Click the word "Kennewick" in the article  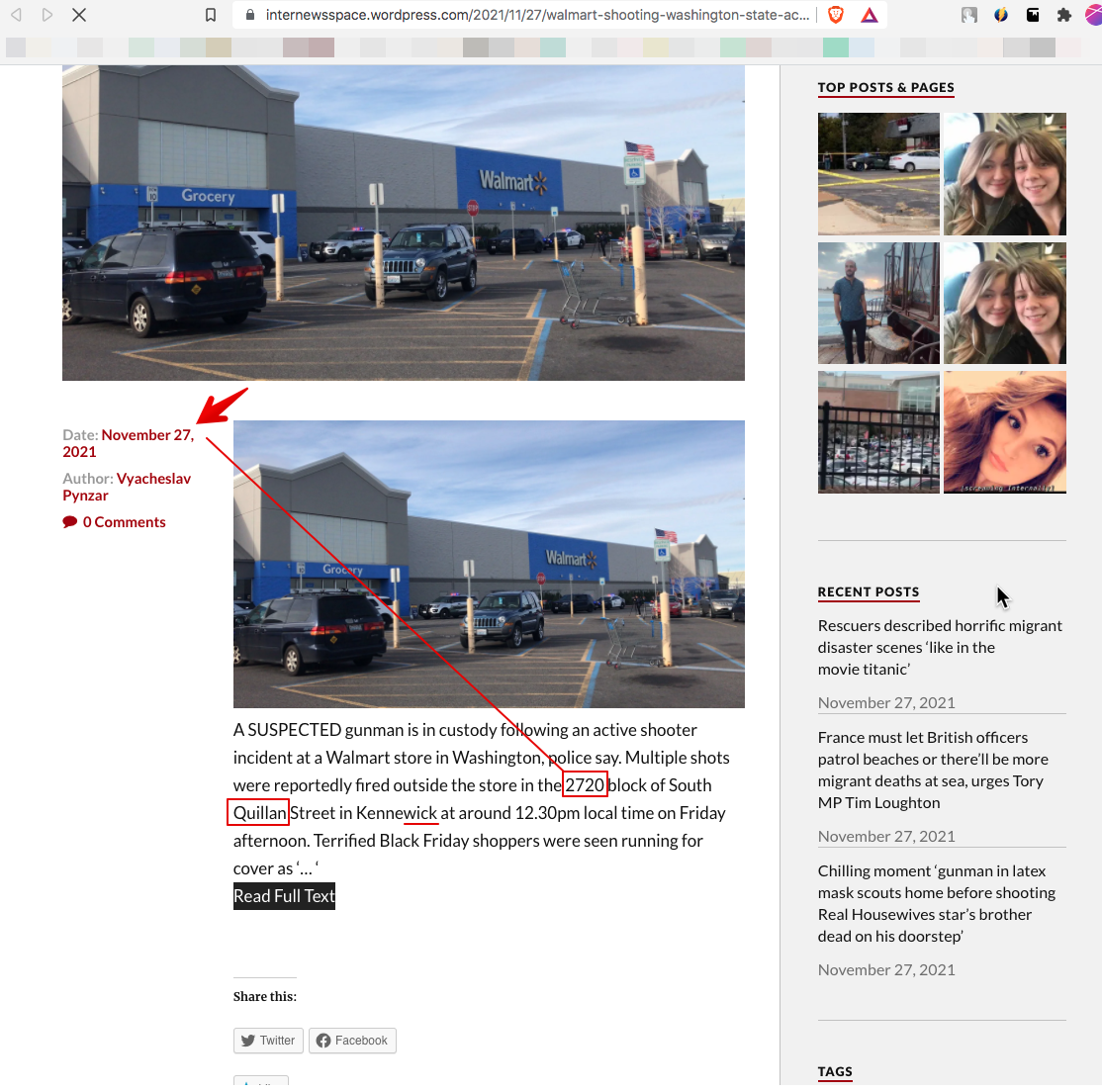tap(397, 813)
